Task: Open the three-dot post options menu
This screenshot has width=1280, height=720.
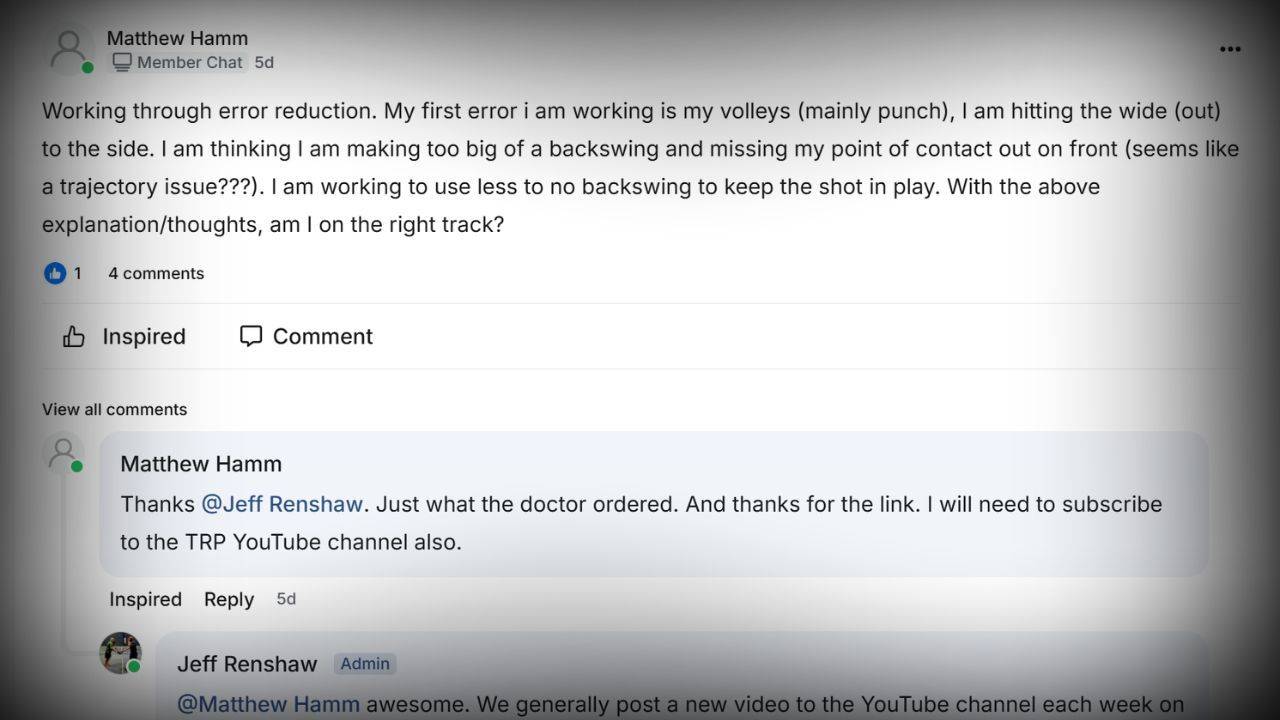Action: [x=1230, y=49]
